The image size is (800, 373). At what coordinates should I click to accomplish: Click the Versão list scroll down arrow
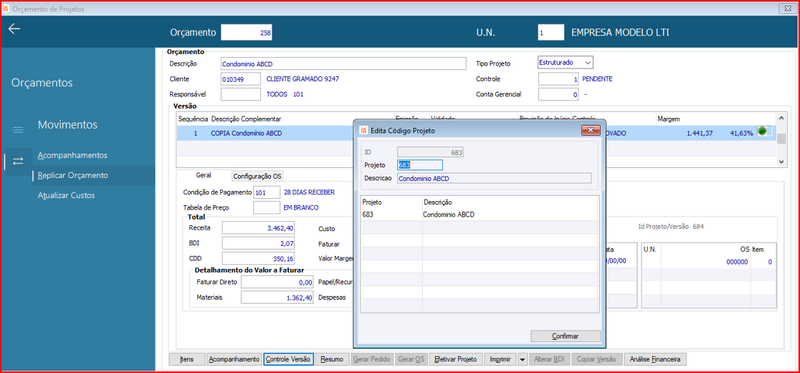781,161
